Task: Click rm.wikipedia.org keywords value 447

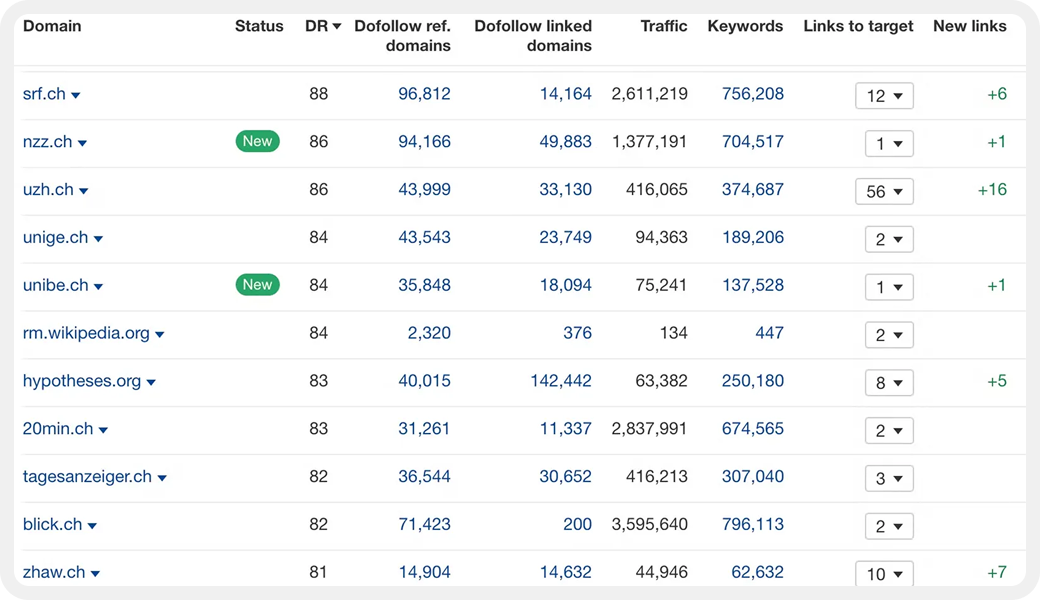Action: point(769,333)
